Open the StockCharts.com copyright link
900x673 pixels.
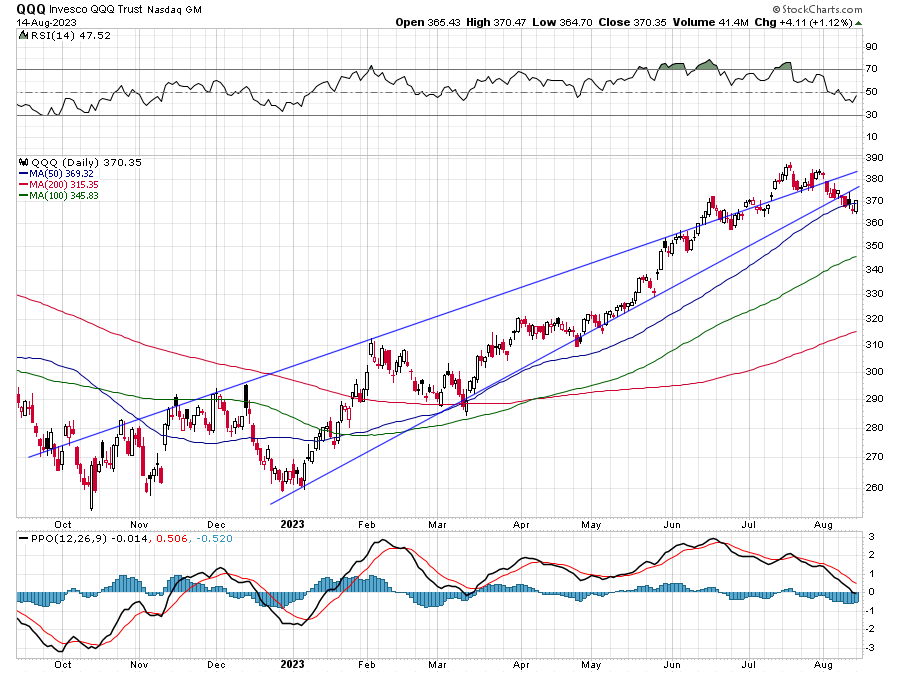[x=817, y=9]
